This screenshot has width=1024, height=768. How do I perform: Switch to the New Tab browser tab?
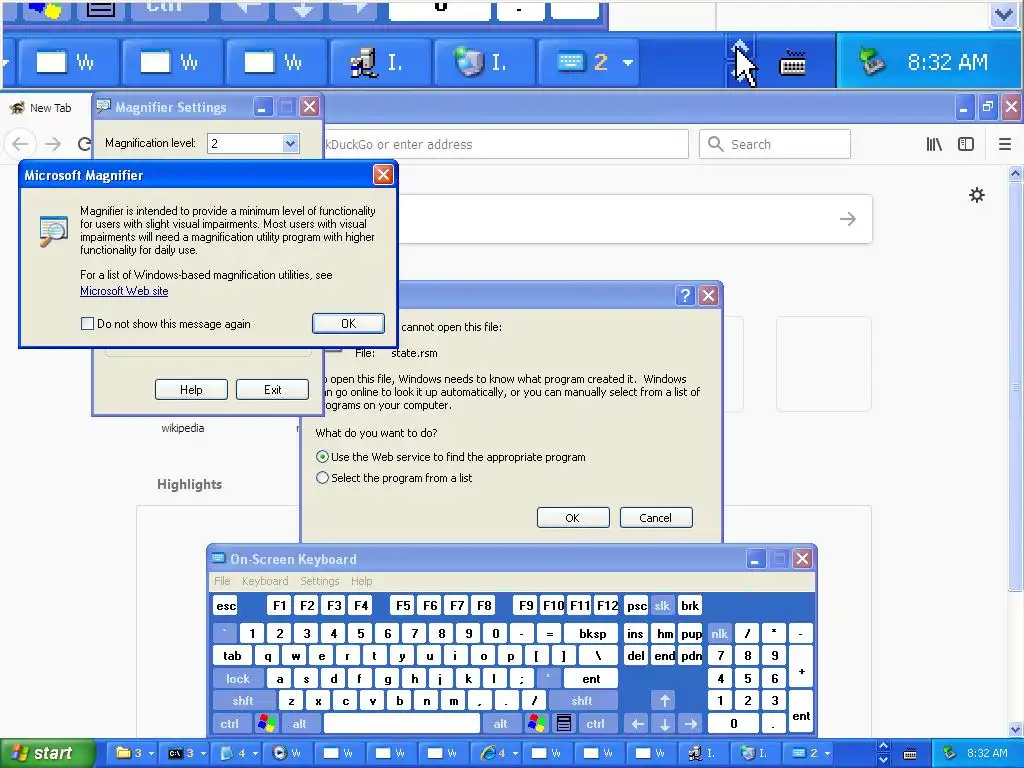pyautogui.click(x=44, y=108)
